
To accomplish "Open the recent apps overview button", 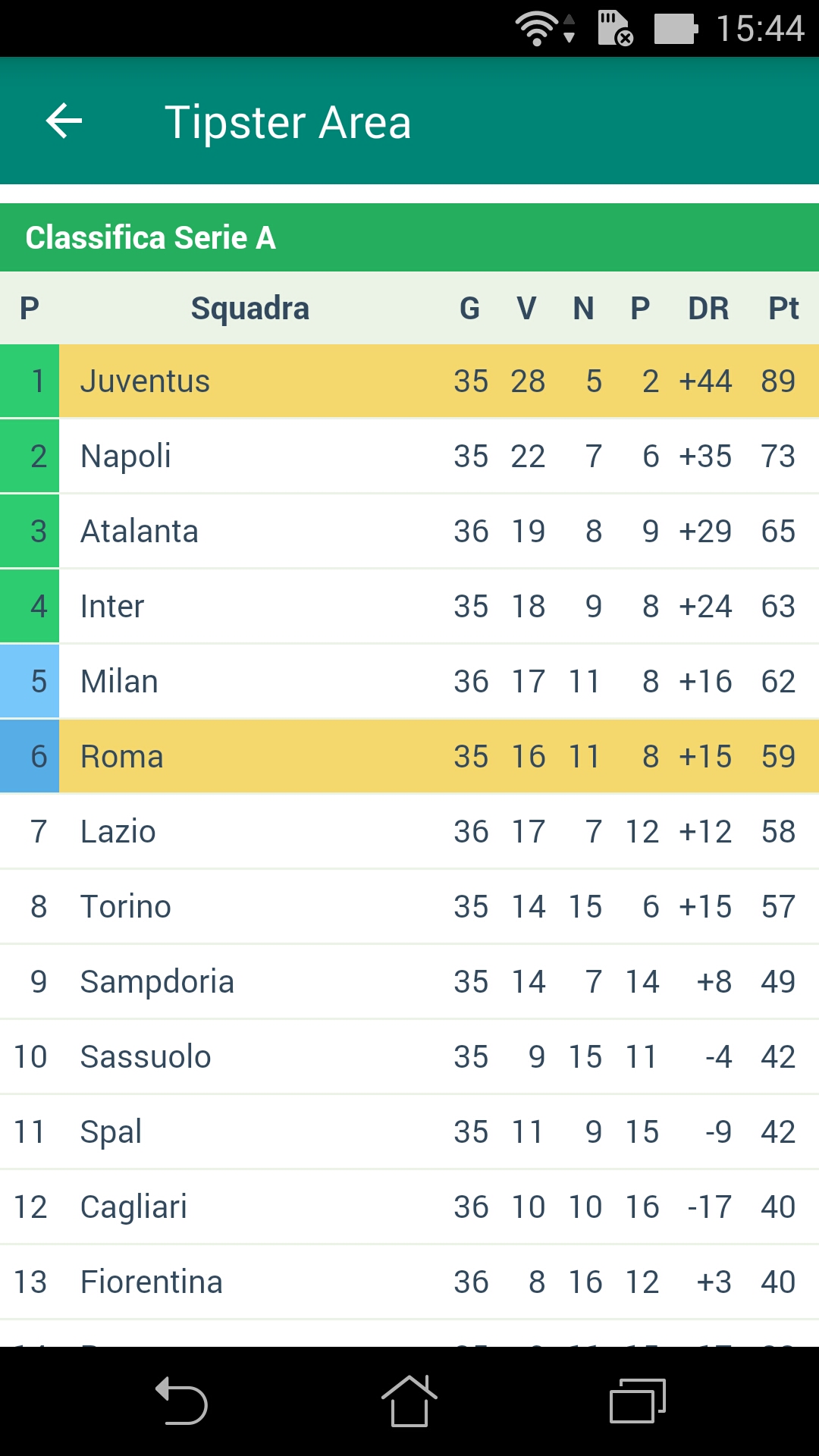I will [x=638, y=1401].
